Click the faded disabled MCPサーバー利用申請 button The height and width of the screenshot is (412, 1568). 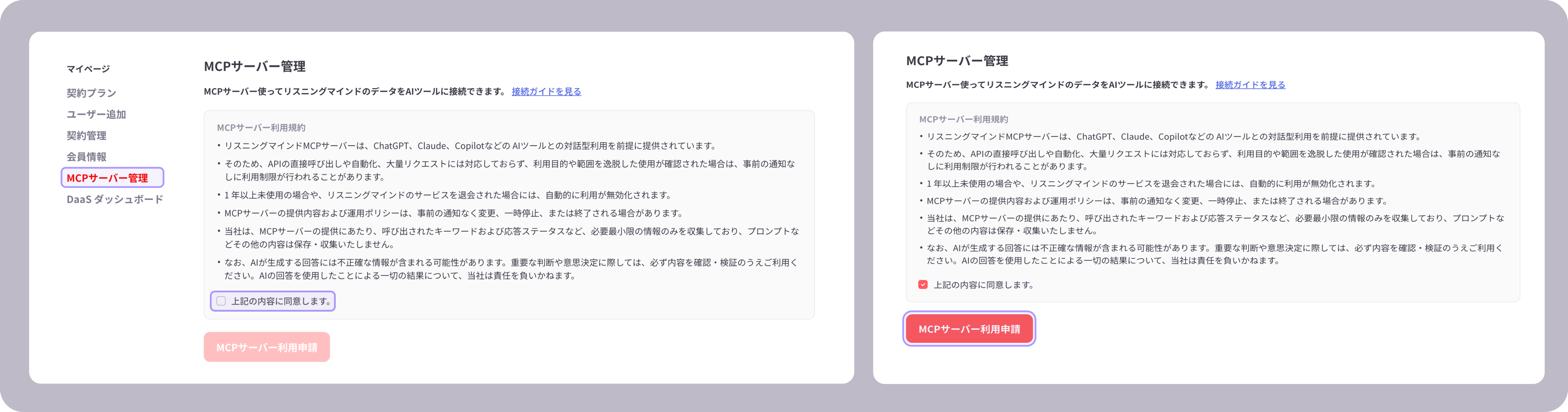[x=267, y=347]
